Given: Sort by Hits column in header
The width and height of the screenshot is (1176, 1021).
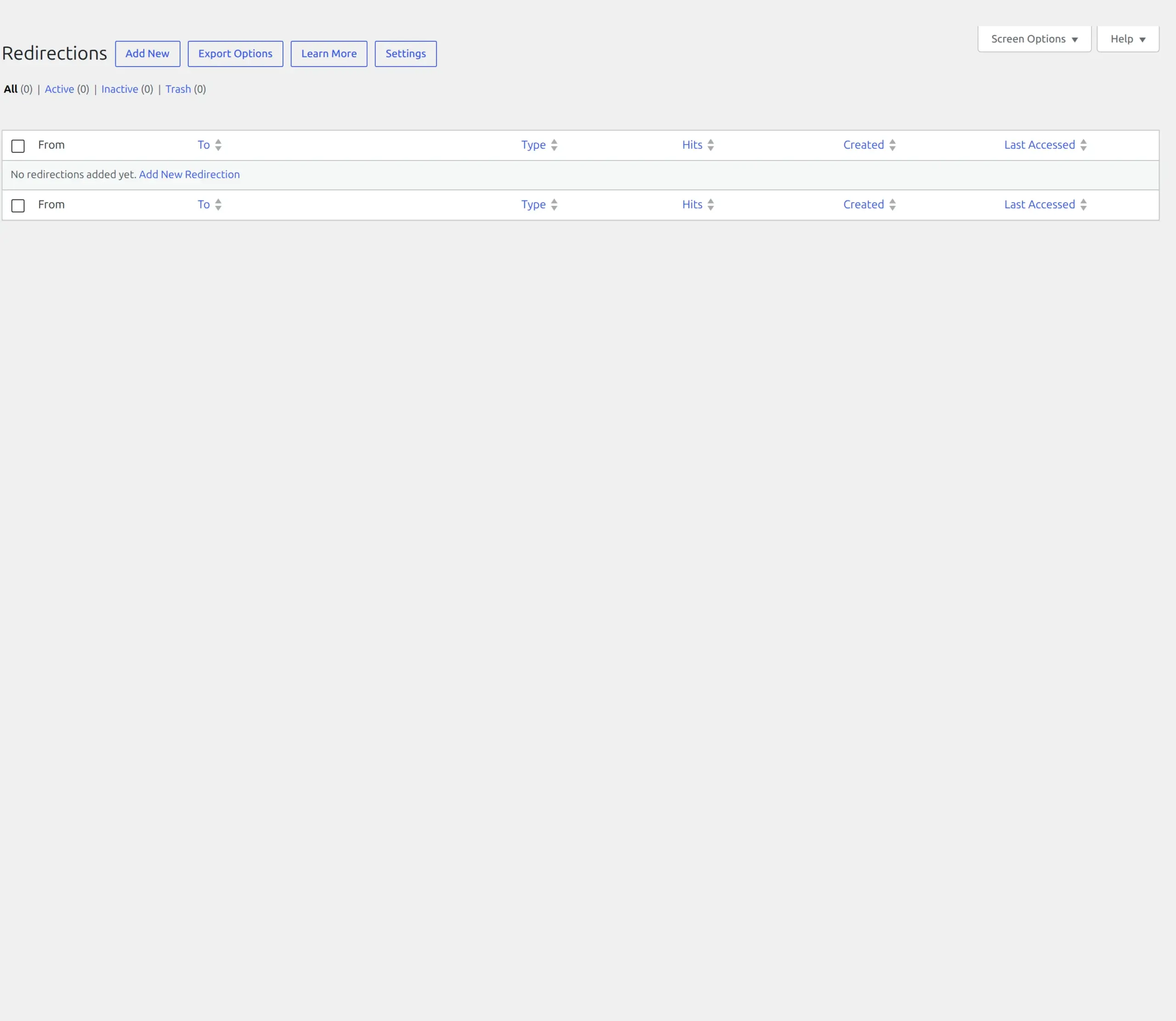Looking at the screenshot, I should [692, 145].
